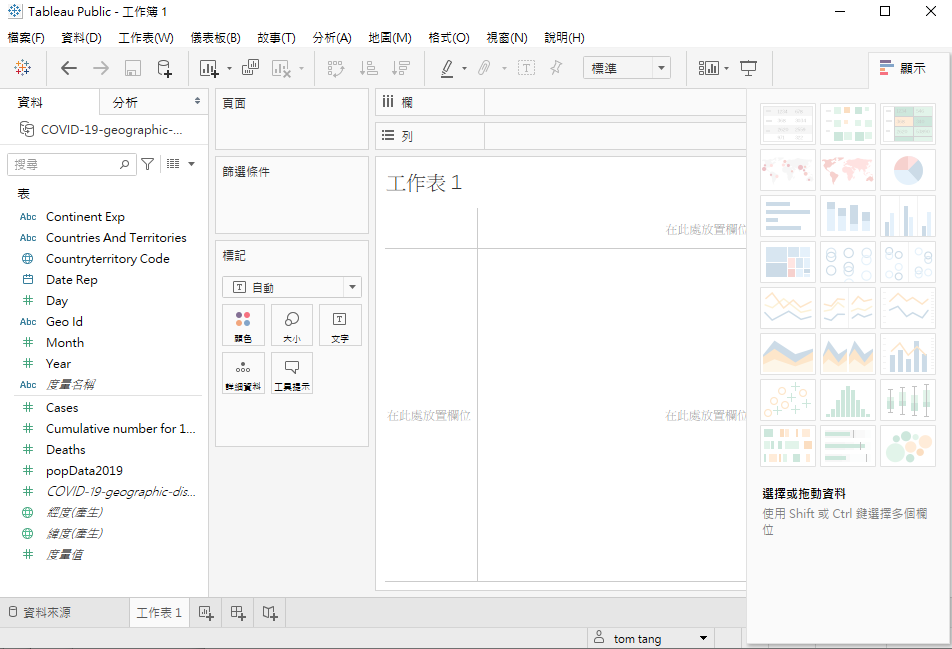
Task: Click the save disk icon
Action: tap(133, 68)
